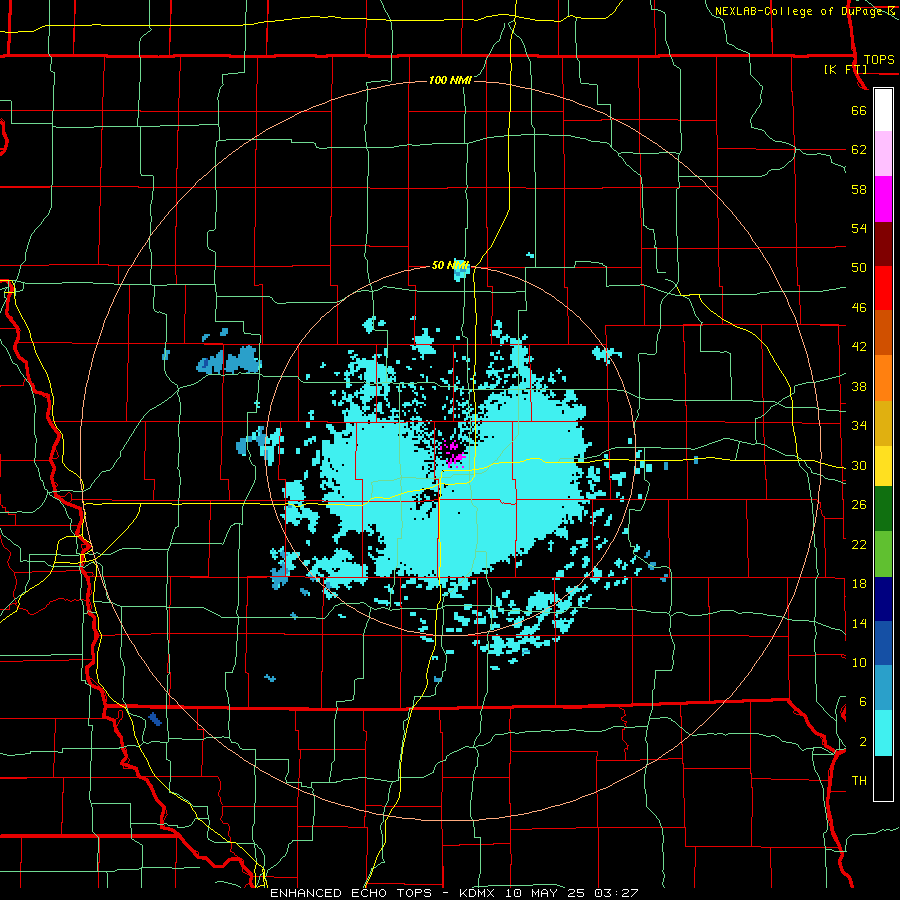Pick the gold legend color block
Screen dimensions: 900x900
coord(883,423)
